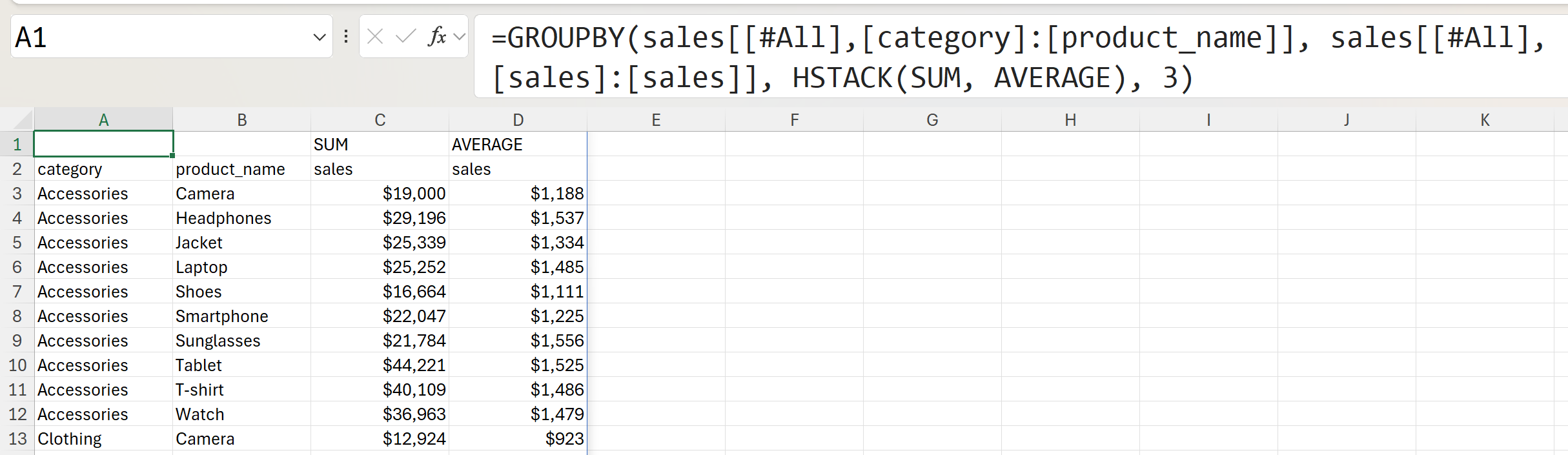Select the column H header

(1070, 120)
